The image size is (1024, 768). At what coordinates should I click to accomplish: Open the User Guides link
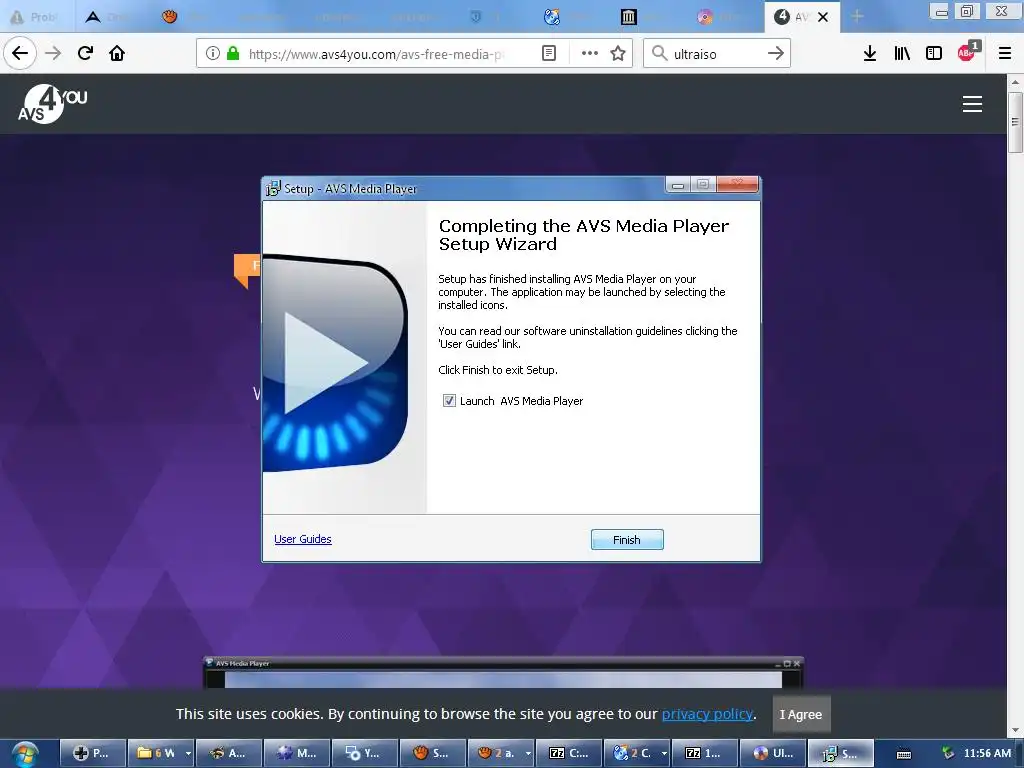pos(302,539)
